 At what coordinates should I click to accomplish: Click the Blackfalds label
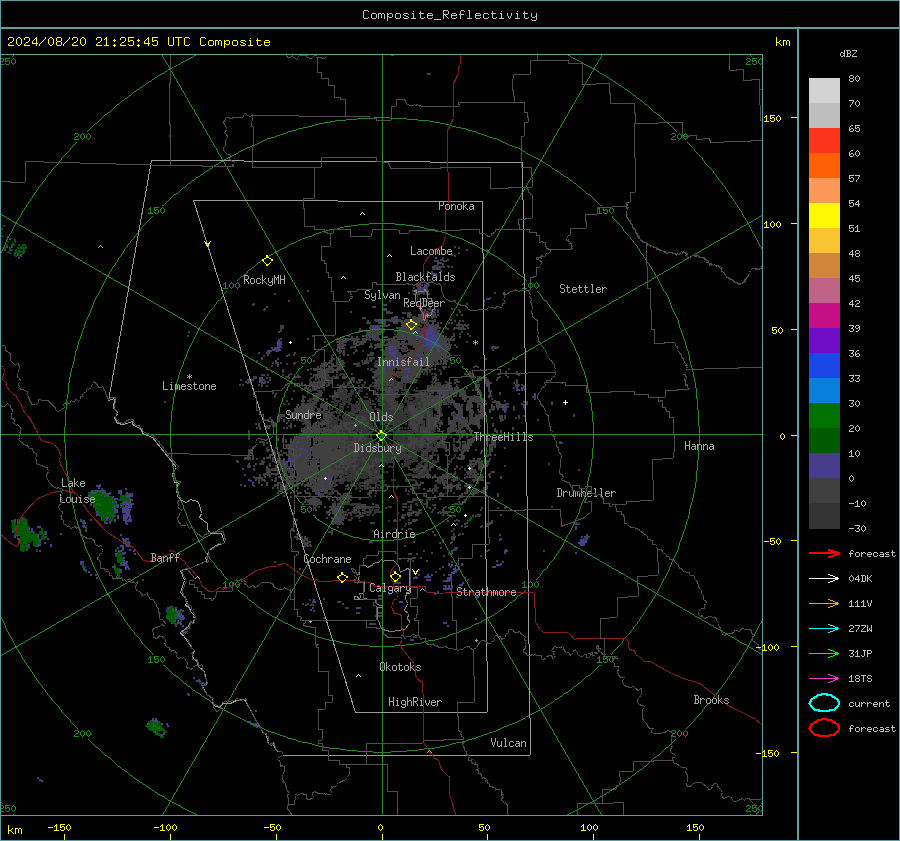(425, 277)
